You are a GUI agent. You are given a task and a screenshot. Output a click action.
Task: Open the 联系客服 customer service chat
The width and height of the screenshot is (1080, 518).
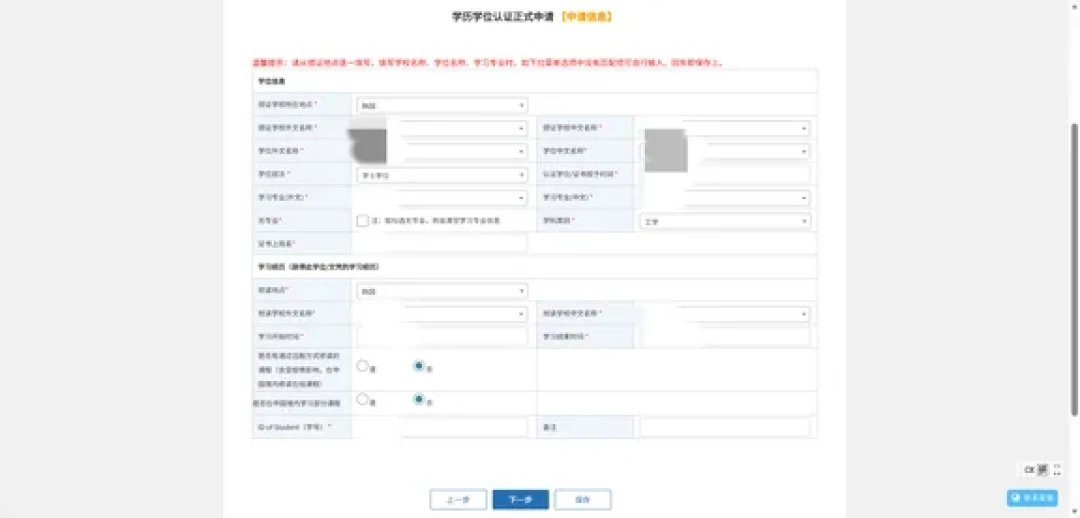1032,498
